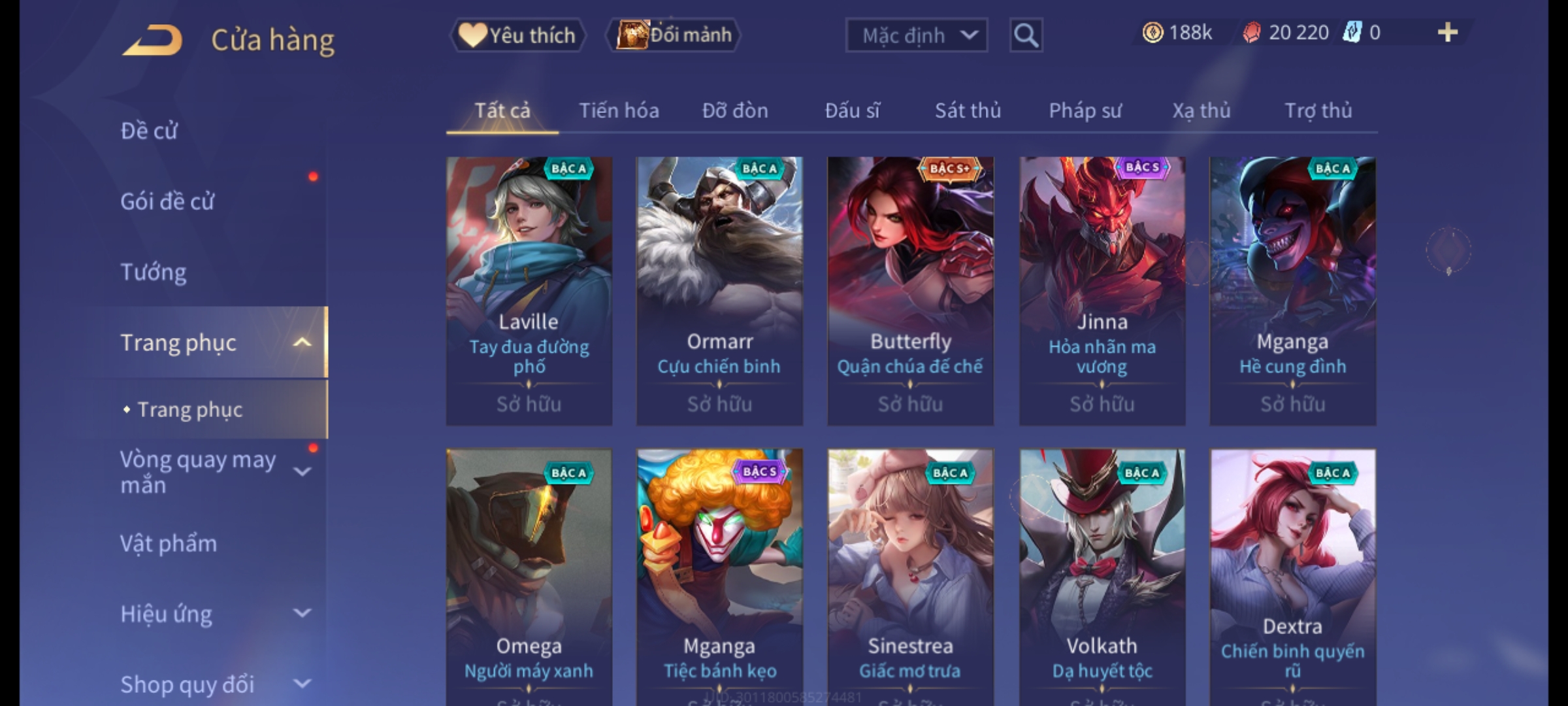Open Đổi mảnh shard exchange button

point(674,35)
